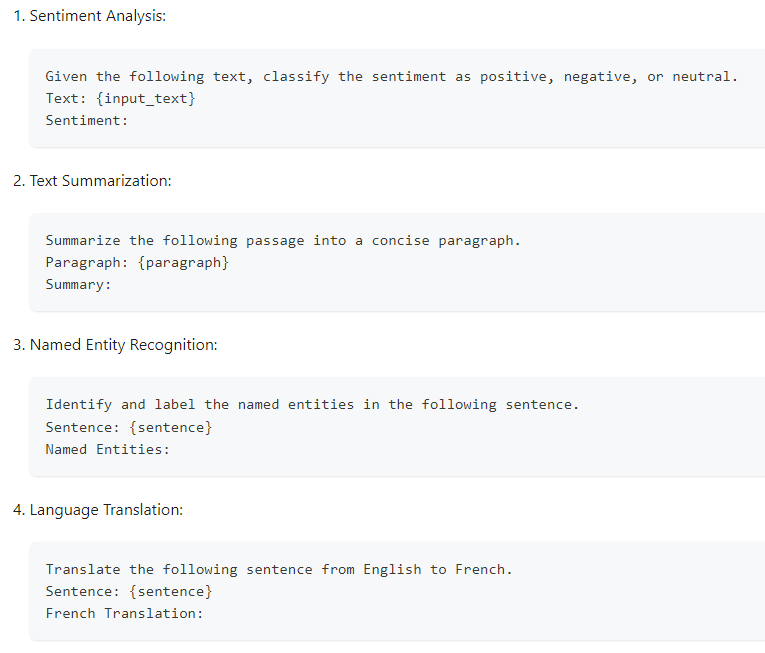Viewport: 765px width, 653px height.
Task: Click the {sentence} placeholder in entity recognition prompt
Action: pos(171,428)
